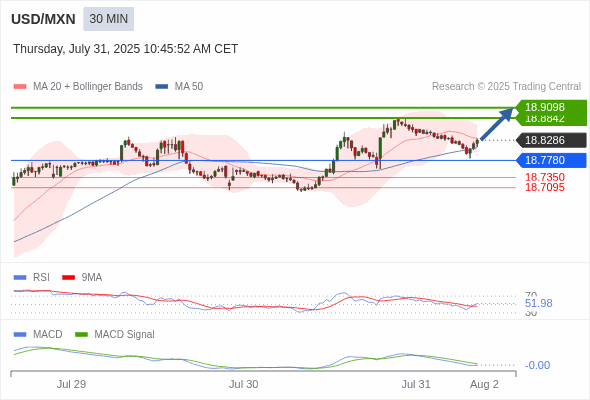Click the red 18.7095 support label
Screen dimensions: 590x400
pyautogui.click(x=544, y=187)
